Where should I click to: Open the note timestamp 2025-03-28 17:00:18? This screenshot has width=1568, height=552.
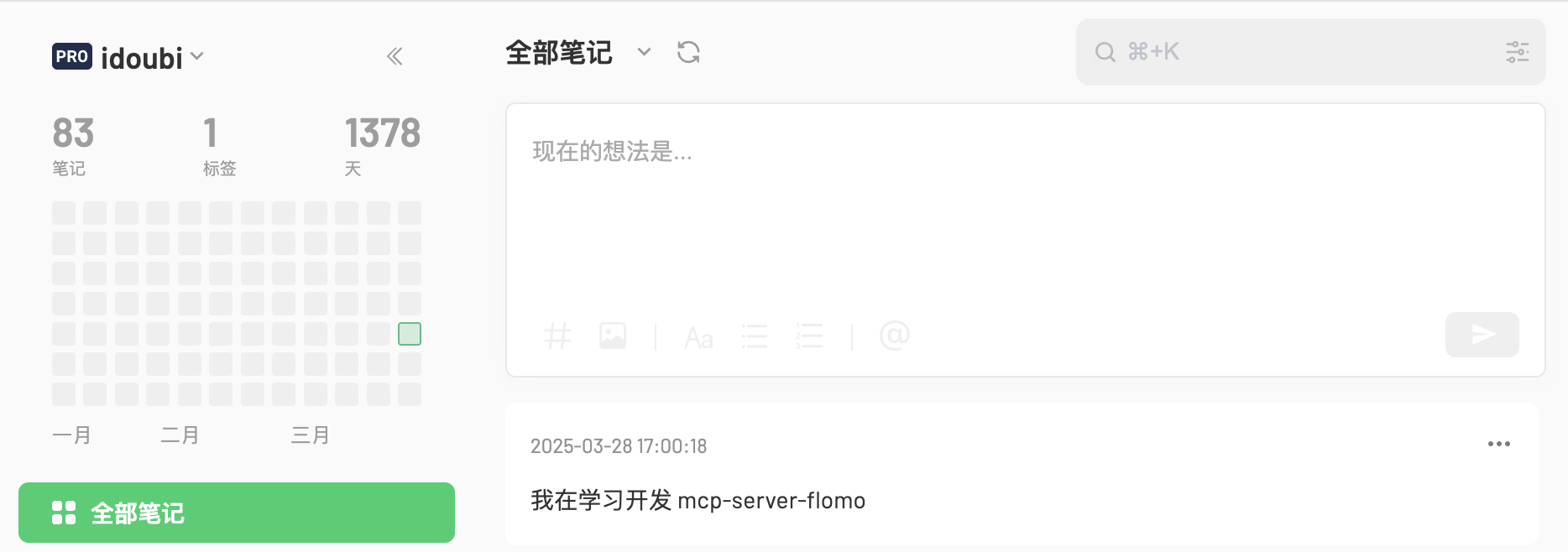click(619, 446)
